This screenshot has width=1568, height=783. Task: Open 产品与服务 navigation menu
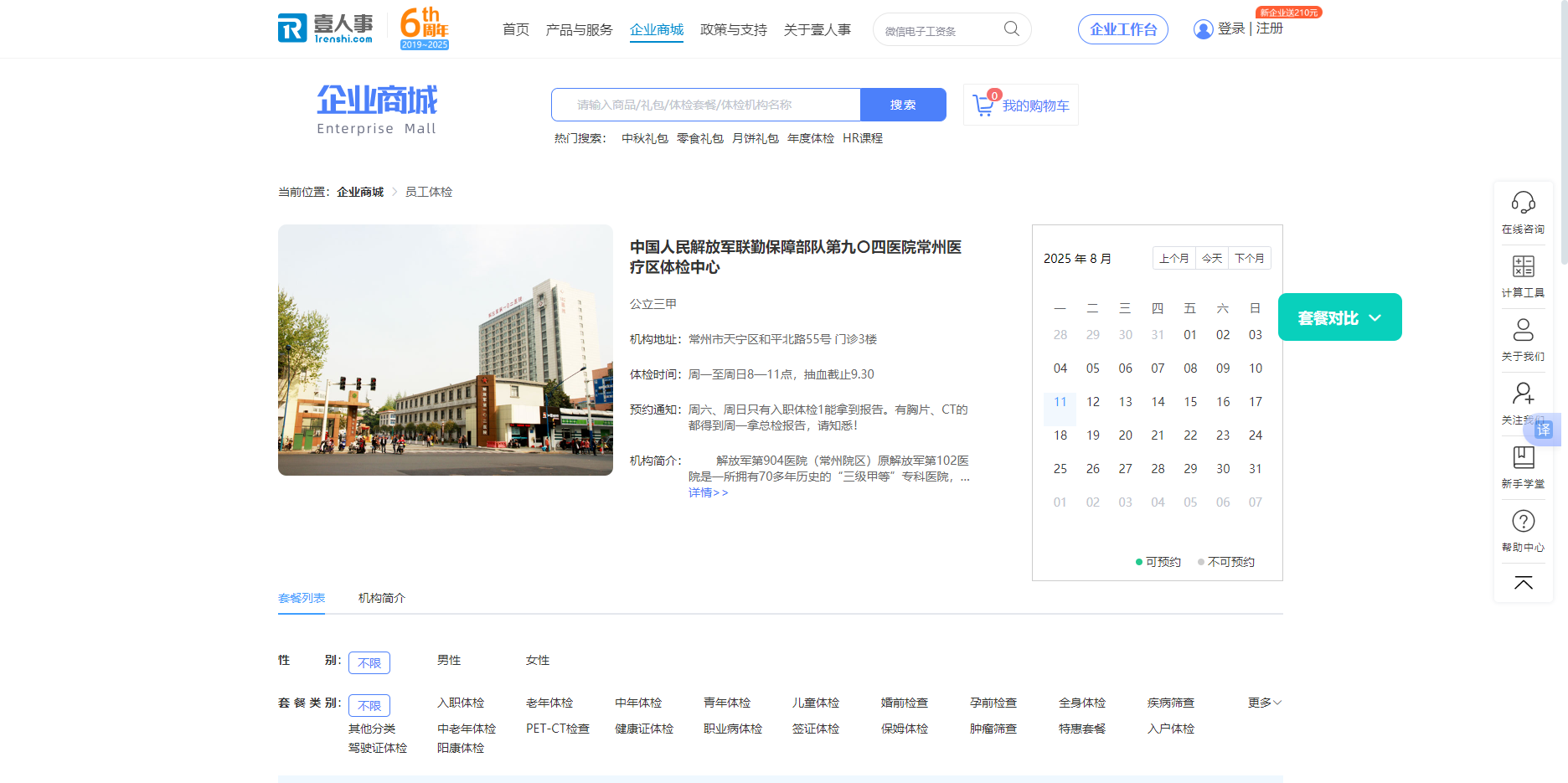[x=580, y=29]
